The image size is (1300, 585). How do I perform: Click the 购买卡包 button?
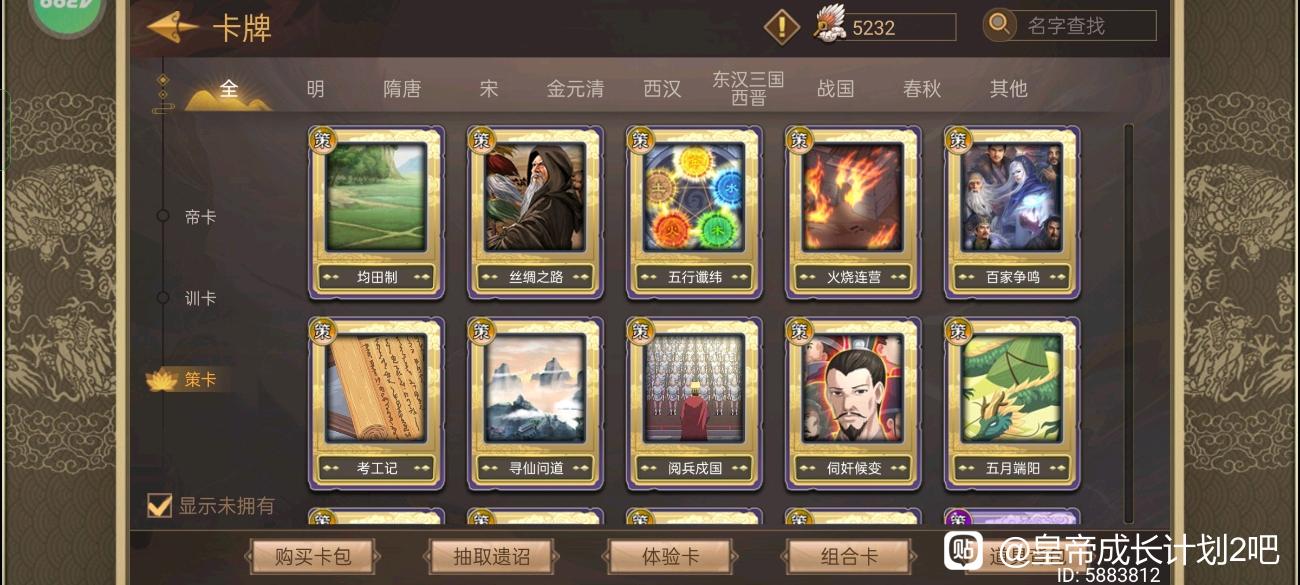coord(313,557)
